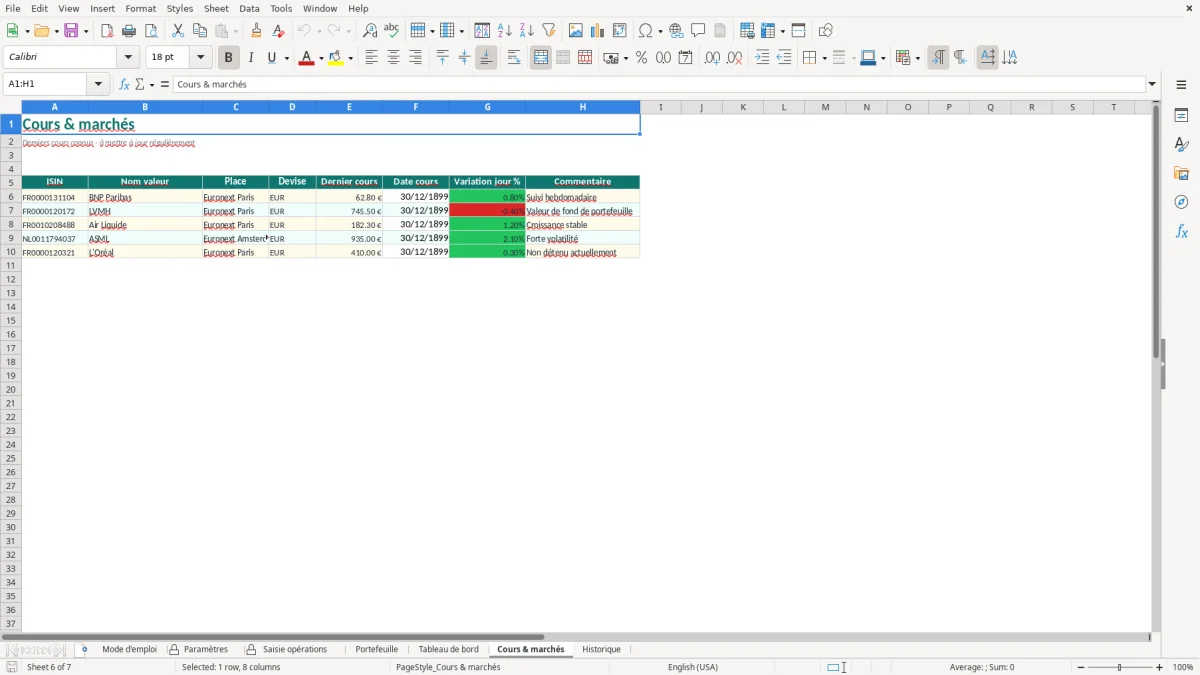Insert a hyperlink
This screenshot has height=675, width=1200.
677,31
